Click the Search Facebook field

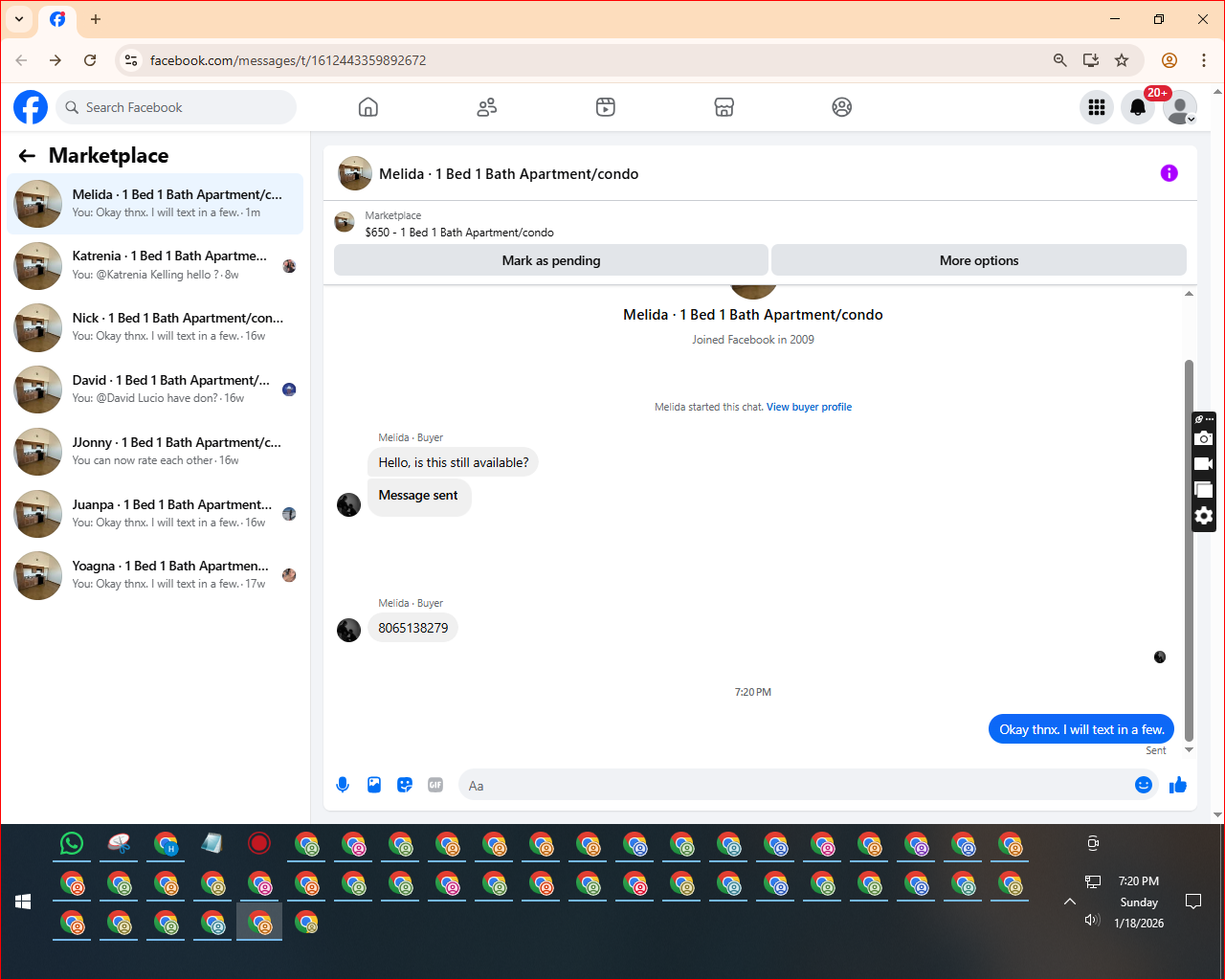click(176, 107)
